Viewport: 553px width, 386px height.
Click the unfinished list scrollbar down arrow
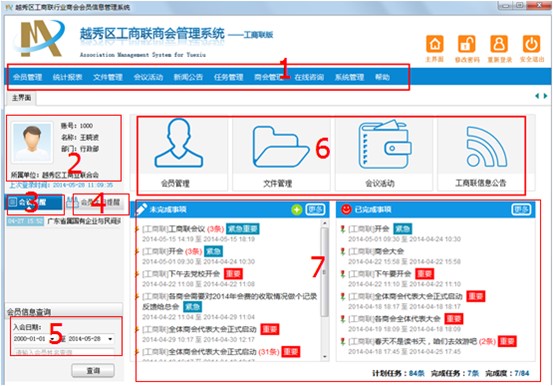[324, 357]
